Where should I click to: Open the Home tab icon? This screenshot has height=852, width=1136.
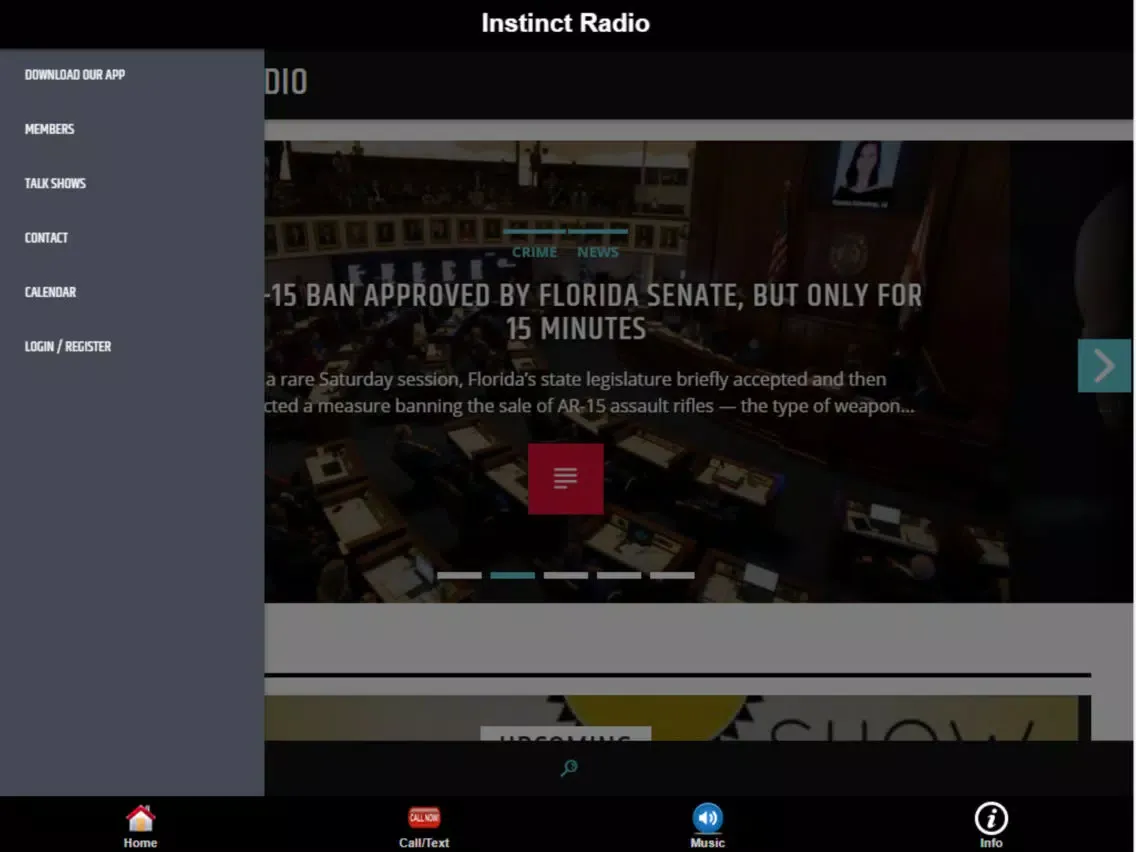tap(140, 818)
